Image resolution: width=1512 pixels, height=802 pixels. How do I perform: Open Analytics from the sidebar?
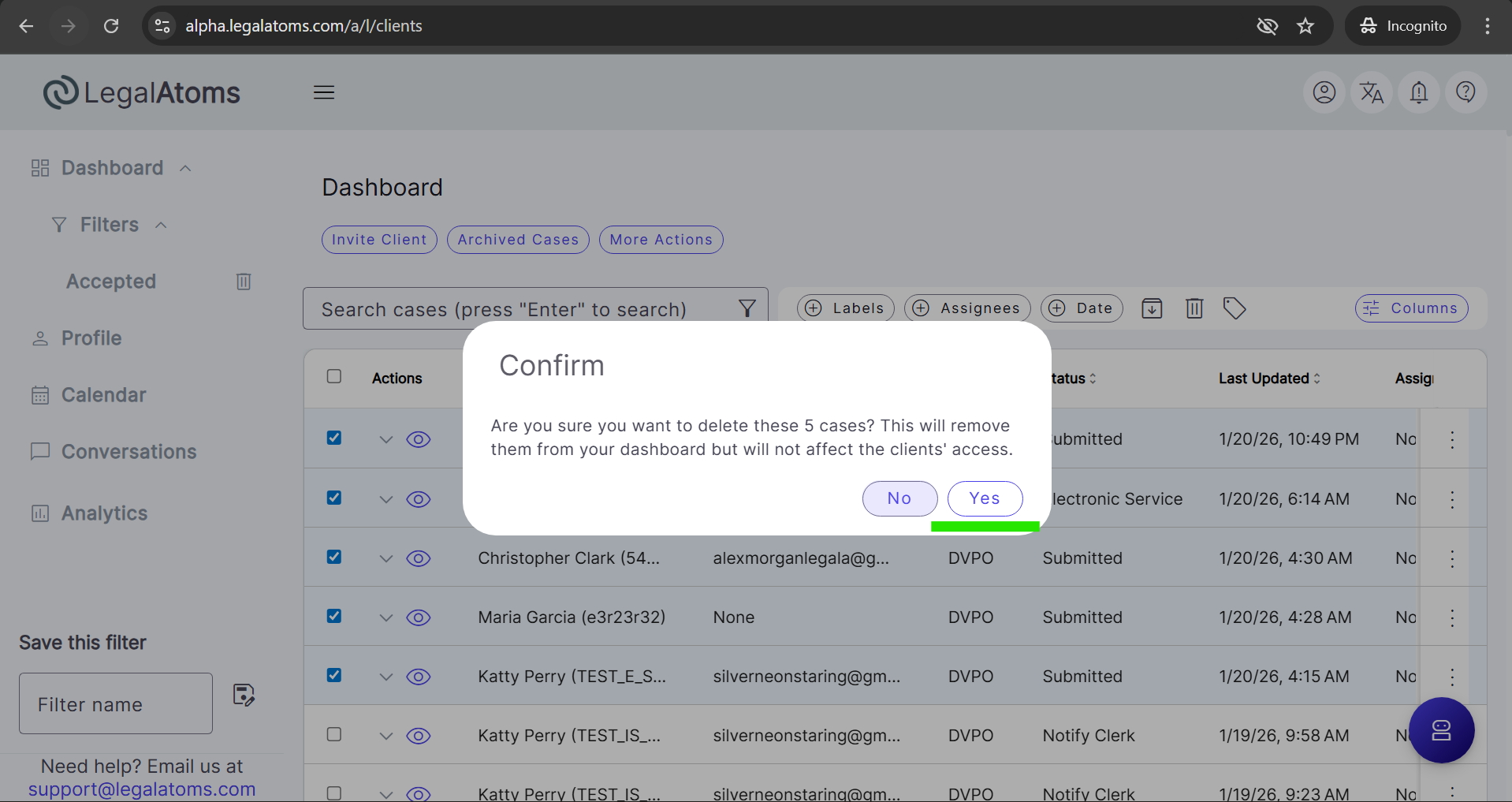[x=104, y=513]
